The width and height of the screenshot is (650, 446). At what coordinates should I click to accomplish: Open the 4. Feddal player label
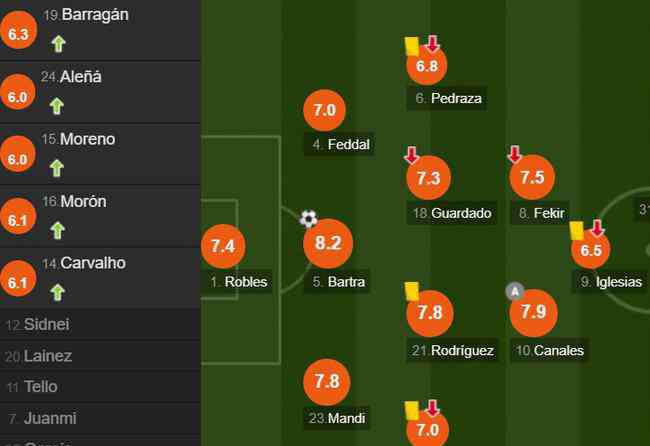pos(340,144)
